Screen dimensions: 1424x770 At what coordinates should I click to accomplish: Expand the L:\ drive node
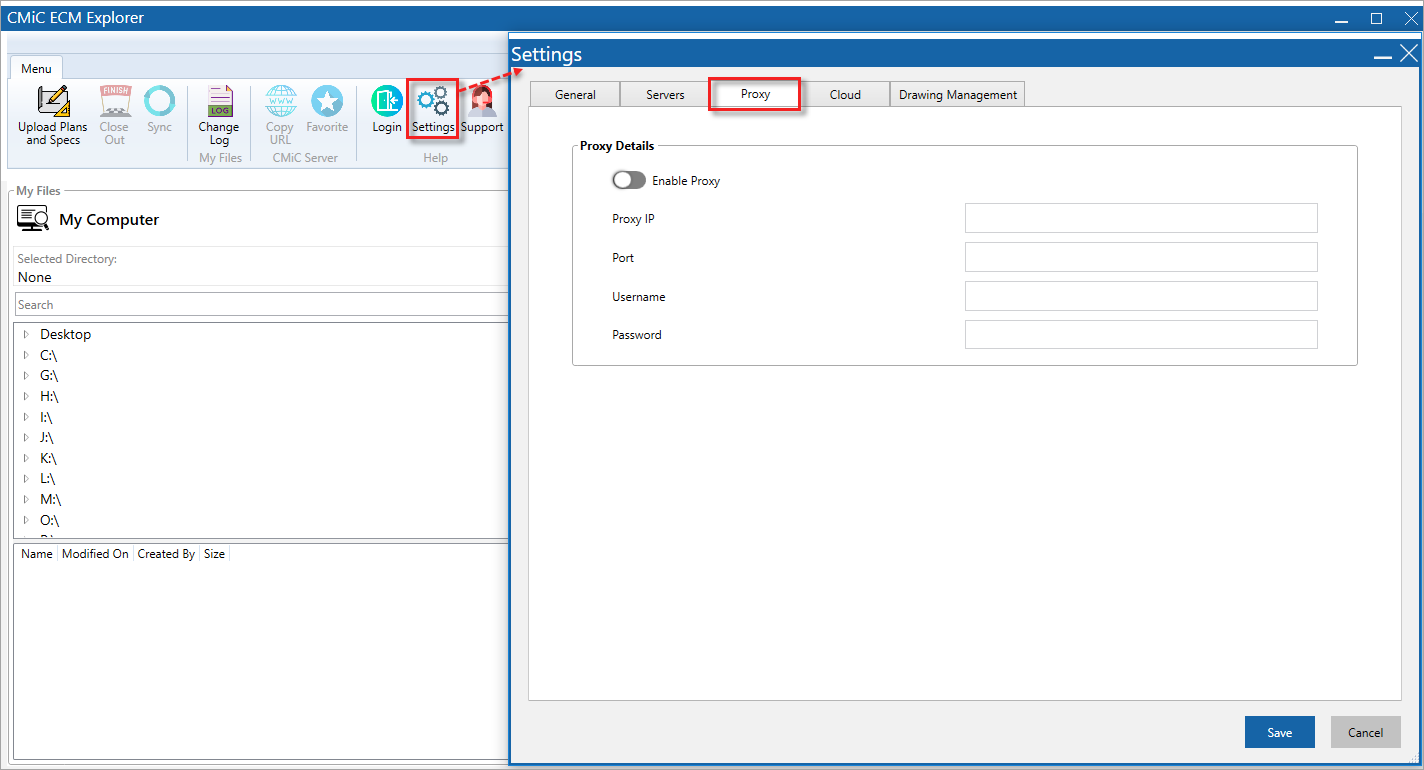tap(26, 479)
